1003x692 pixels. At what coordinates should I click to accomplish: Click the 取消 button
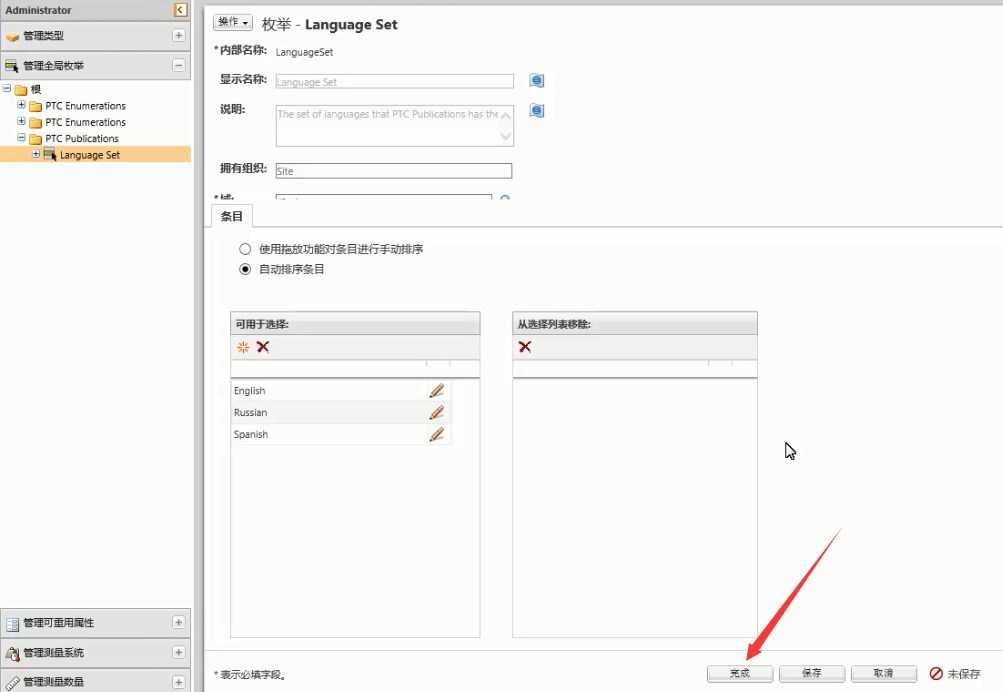[883, 674]
